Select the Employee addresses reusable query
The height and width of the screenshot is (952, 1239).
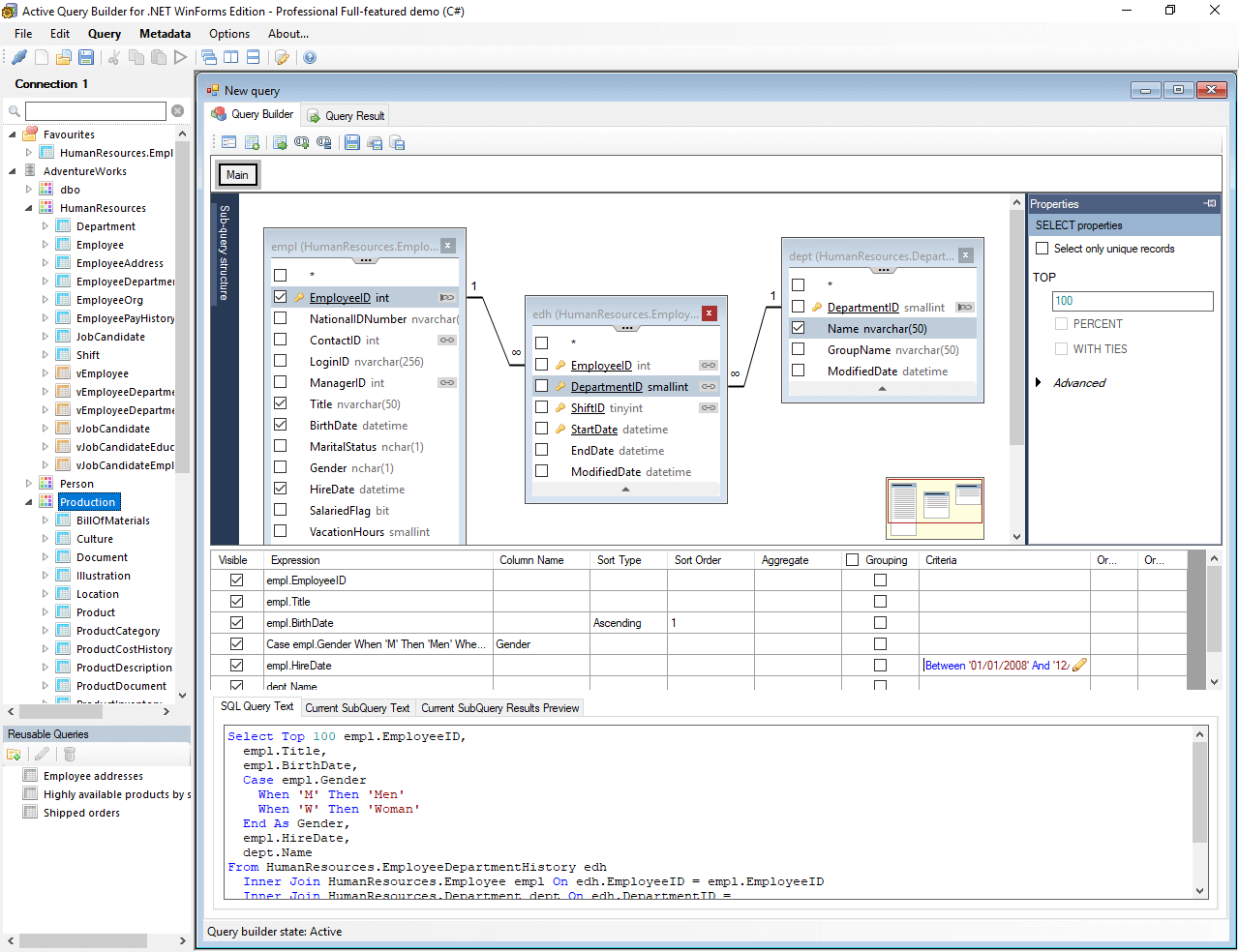tap(93, 776)
